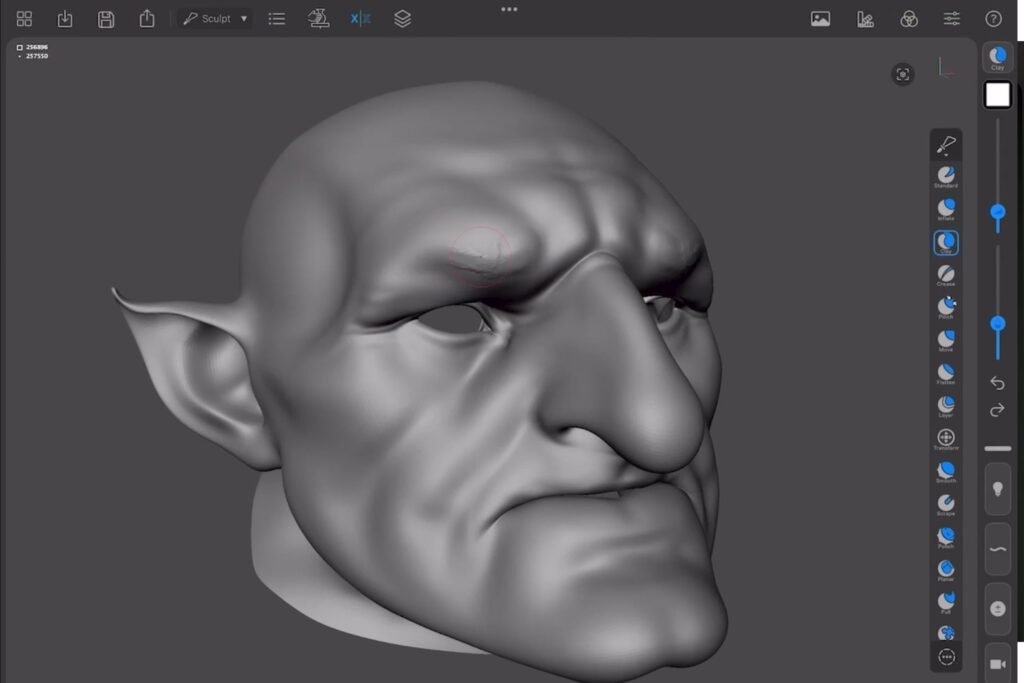
Task: Expand the current Clay tool settings
Action: [997, 57]
